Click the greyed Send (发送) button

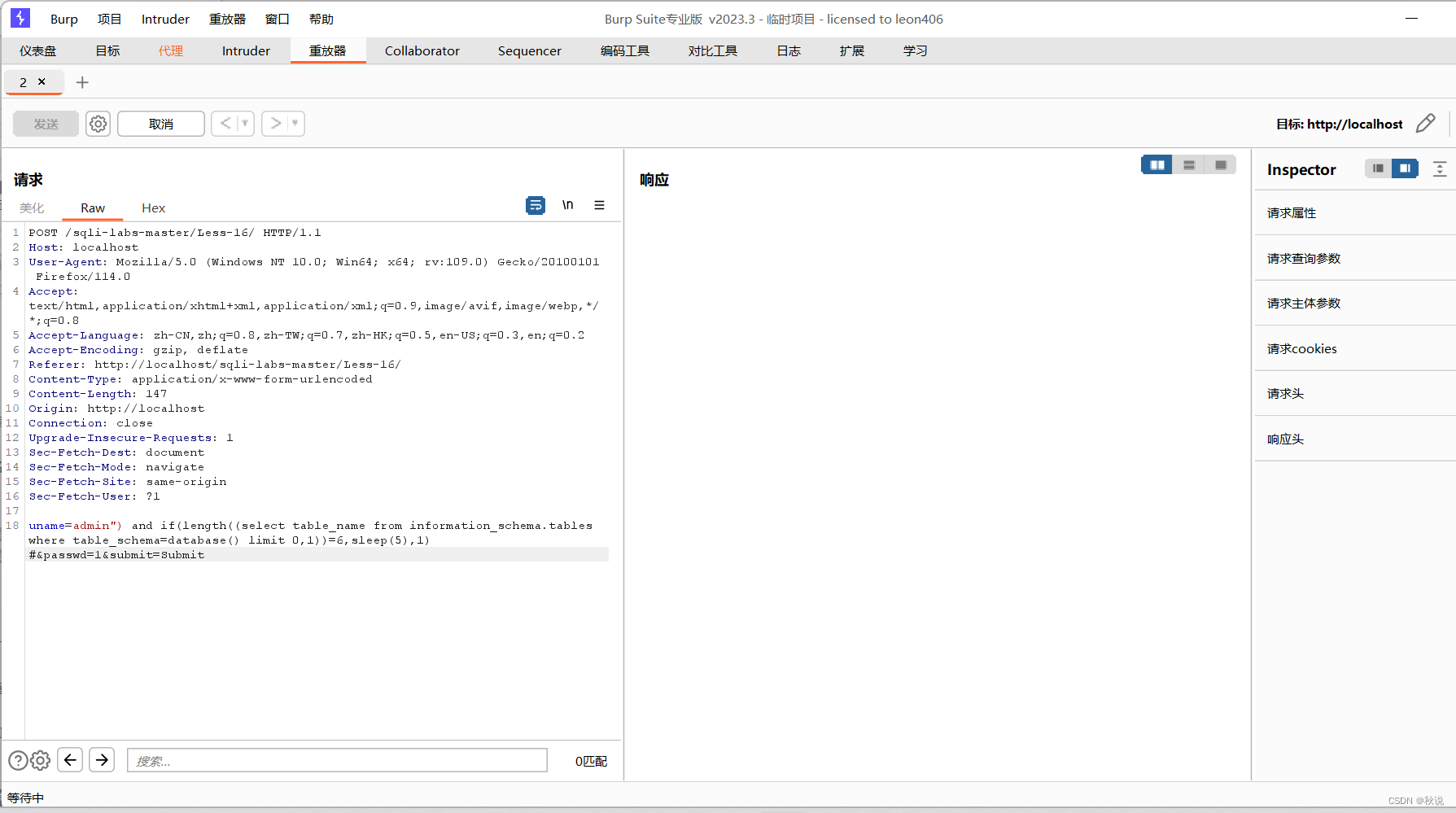(46, 124)
